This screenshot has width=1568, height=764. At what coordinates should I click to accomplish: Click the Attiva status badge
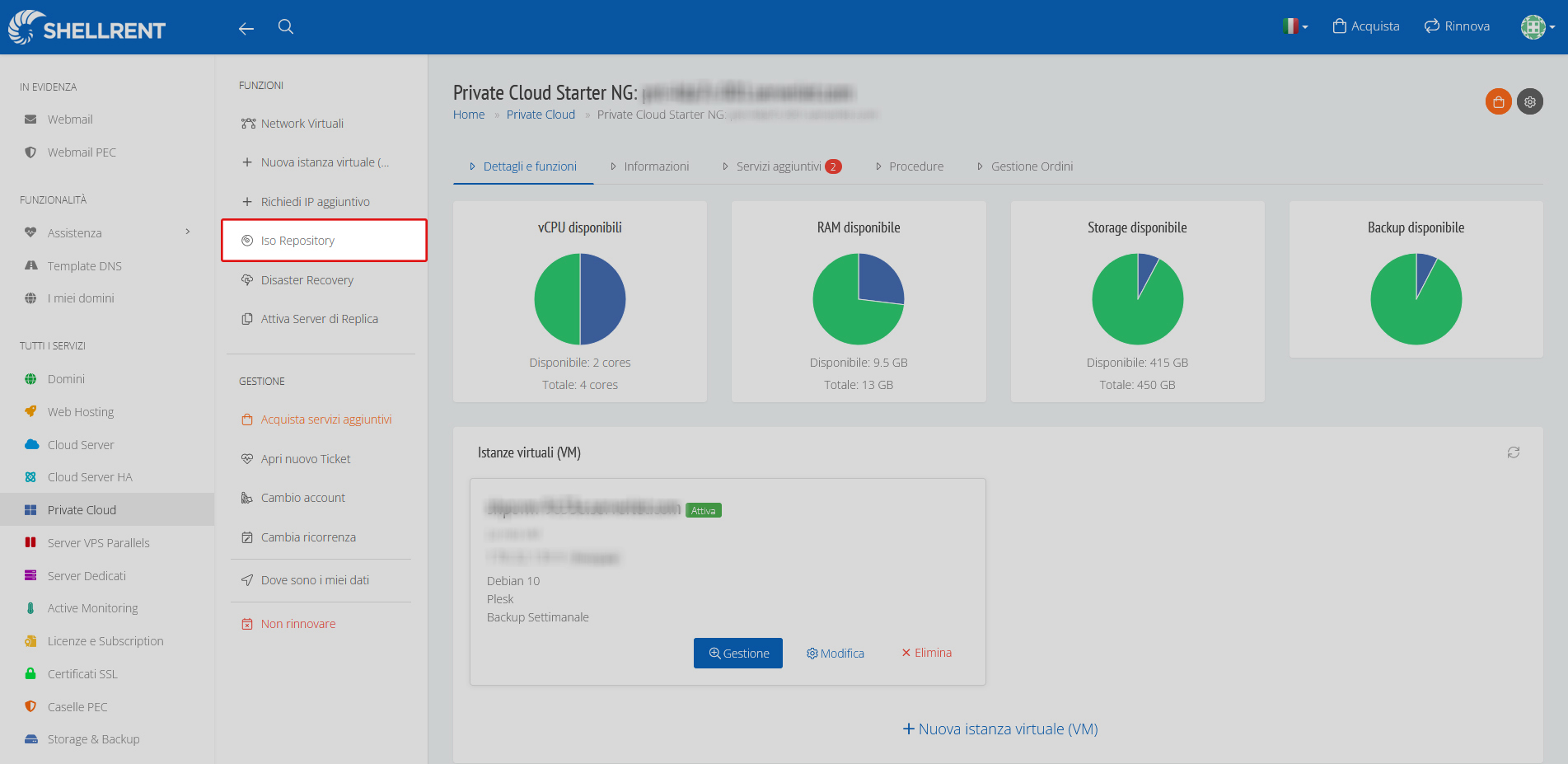tap(704, 510)
